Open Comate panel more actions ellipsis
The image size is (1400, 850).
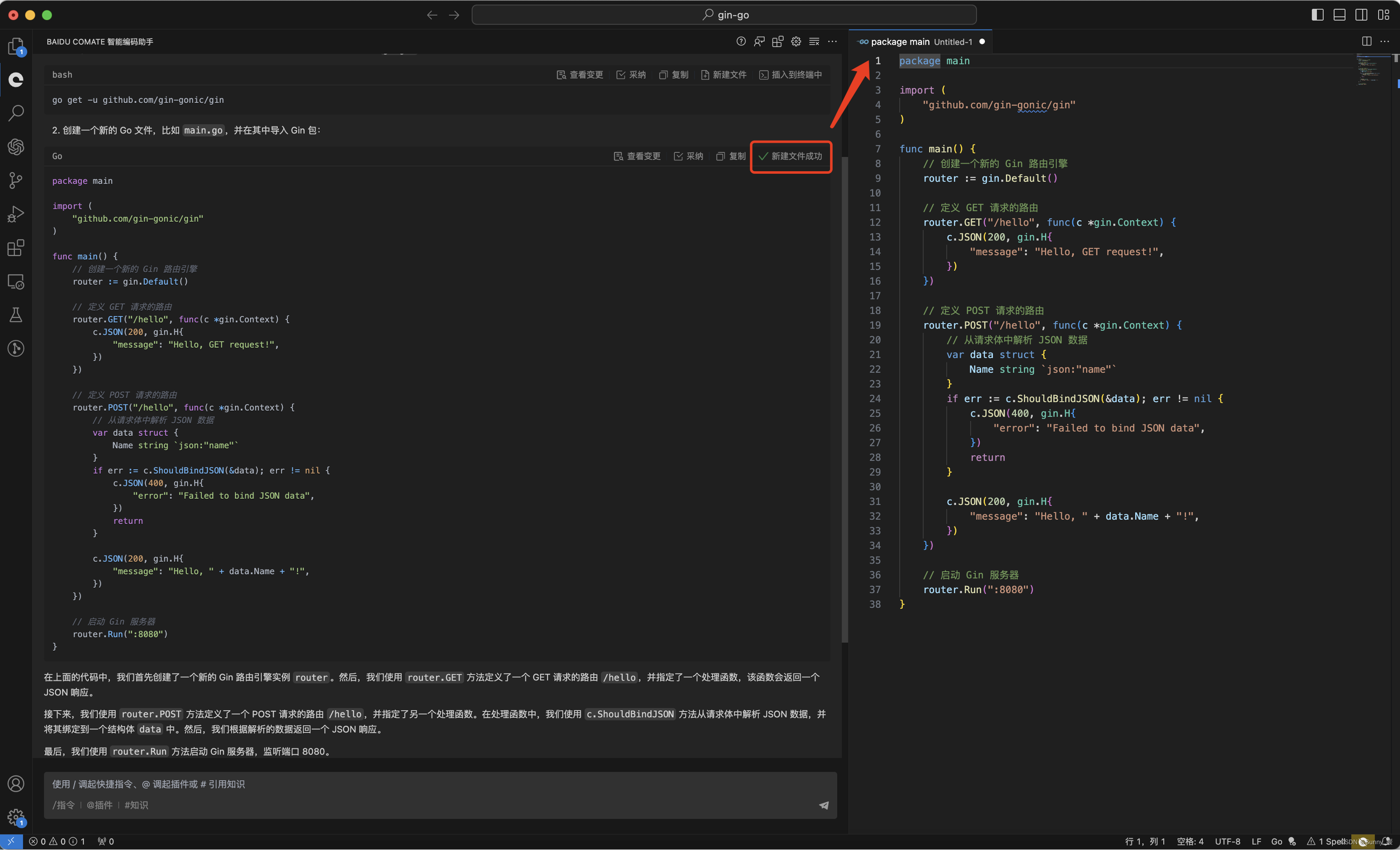click(x=832, y=42)
